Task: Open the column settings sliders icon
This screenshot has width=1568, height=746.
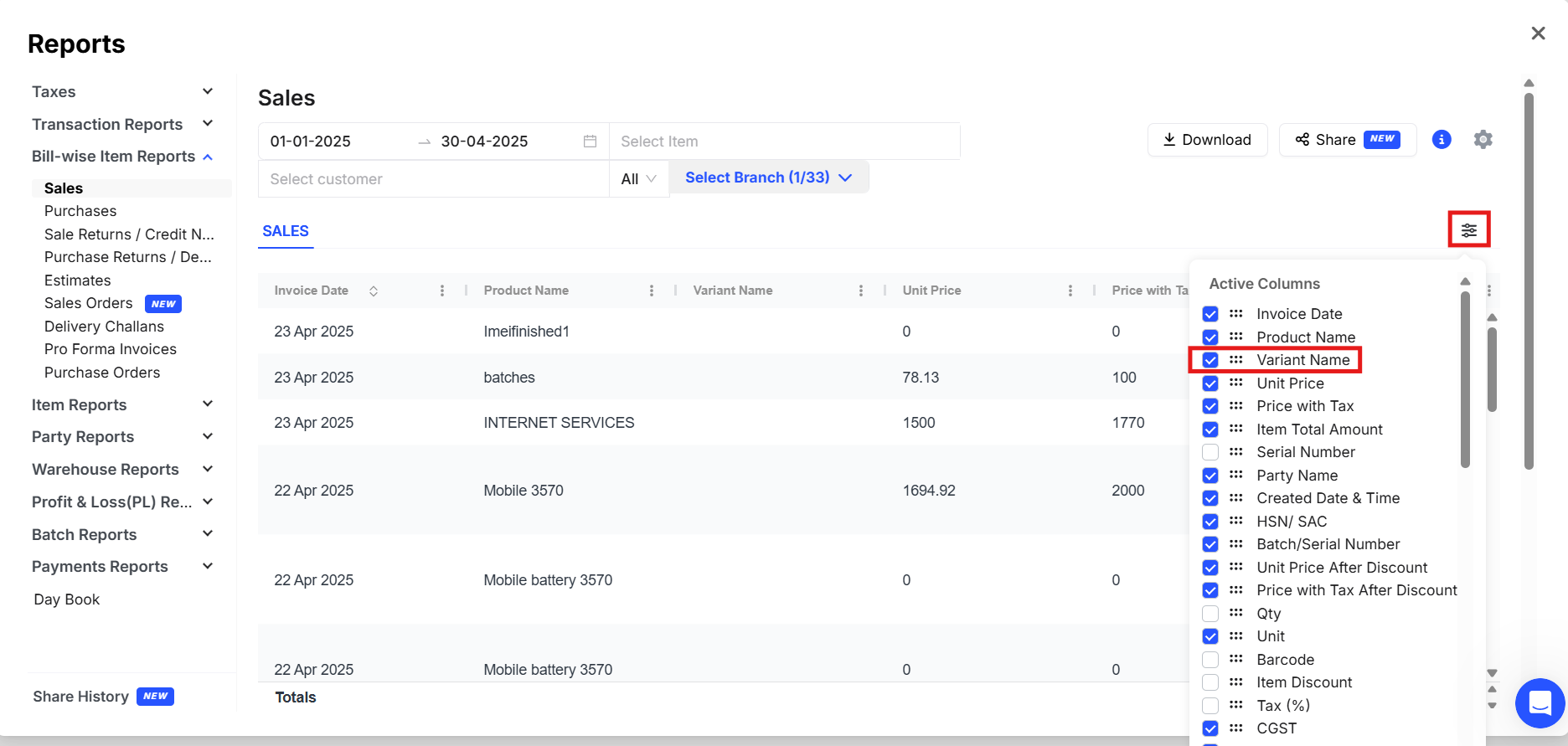Action: point(1468,230)
